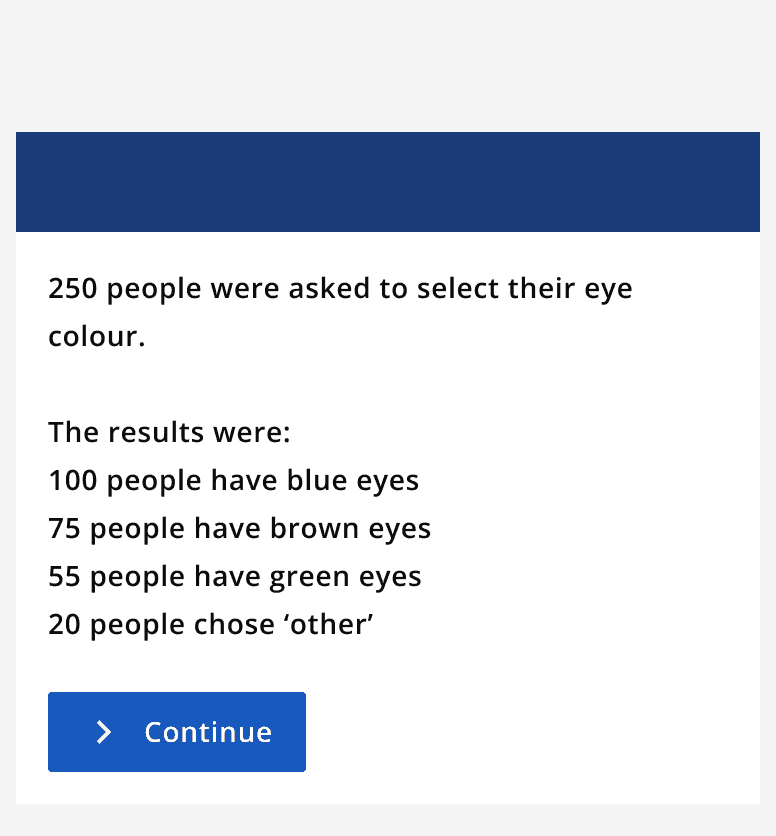
Task: Click the right-pointing arrow on the blue button
Action: click(103, 732)
